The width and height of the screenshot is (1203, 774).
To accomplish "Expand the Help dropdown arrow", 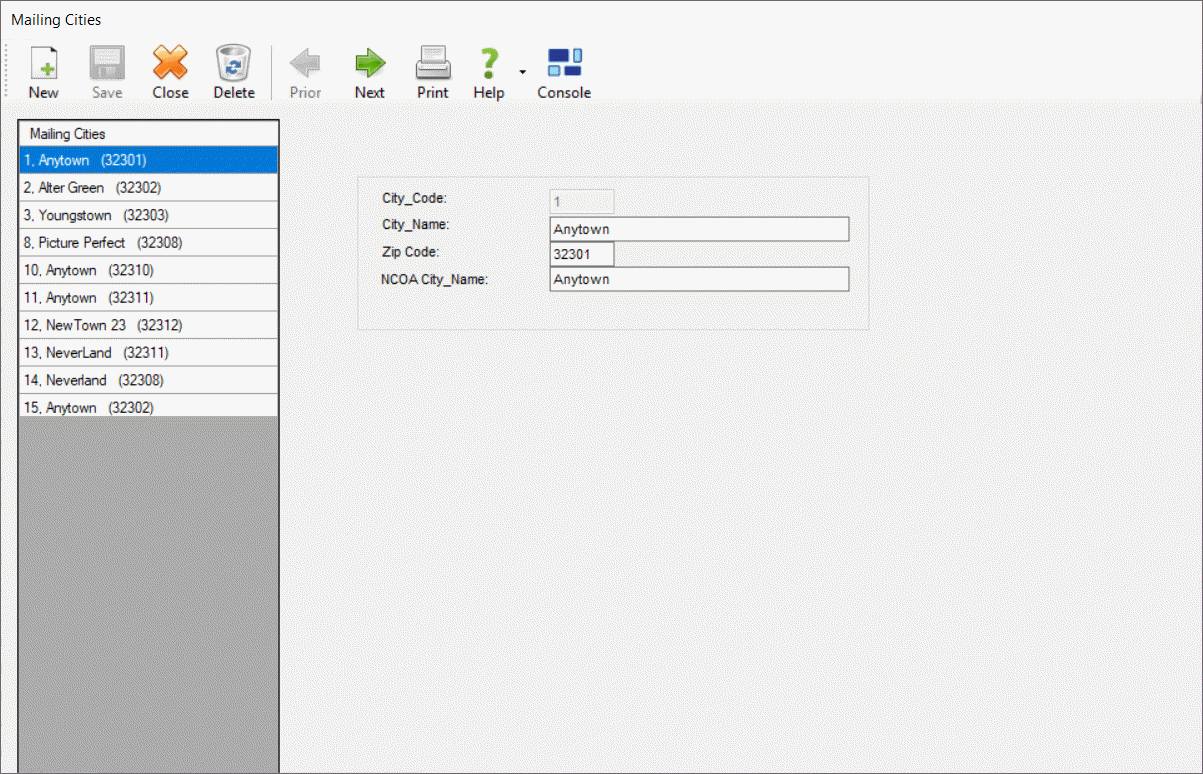I will (522, 73).
